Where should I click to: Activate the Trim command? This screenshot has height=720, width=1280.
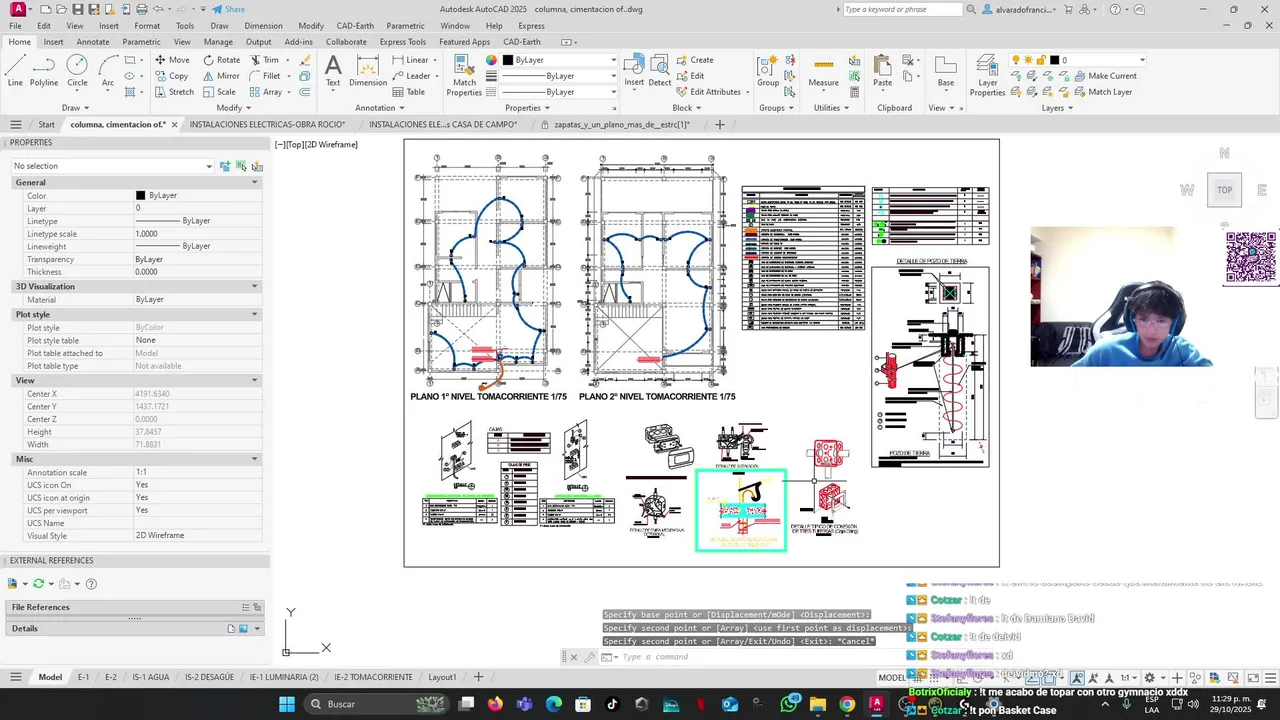(264, 60)
